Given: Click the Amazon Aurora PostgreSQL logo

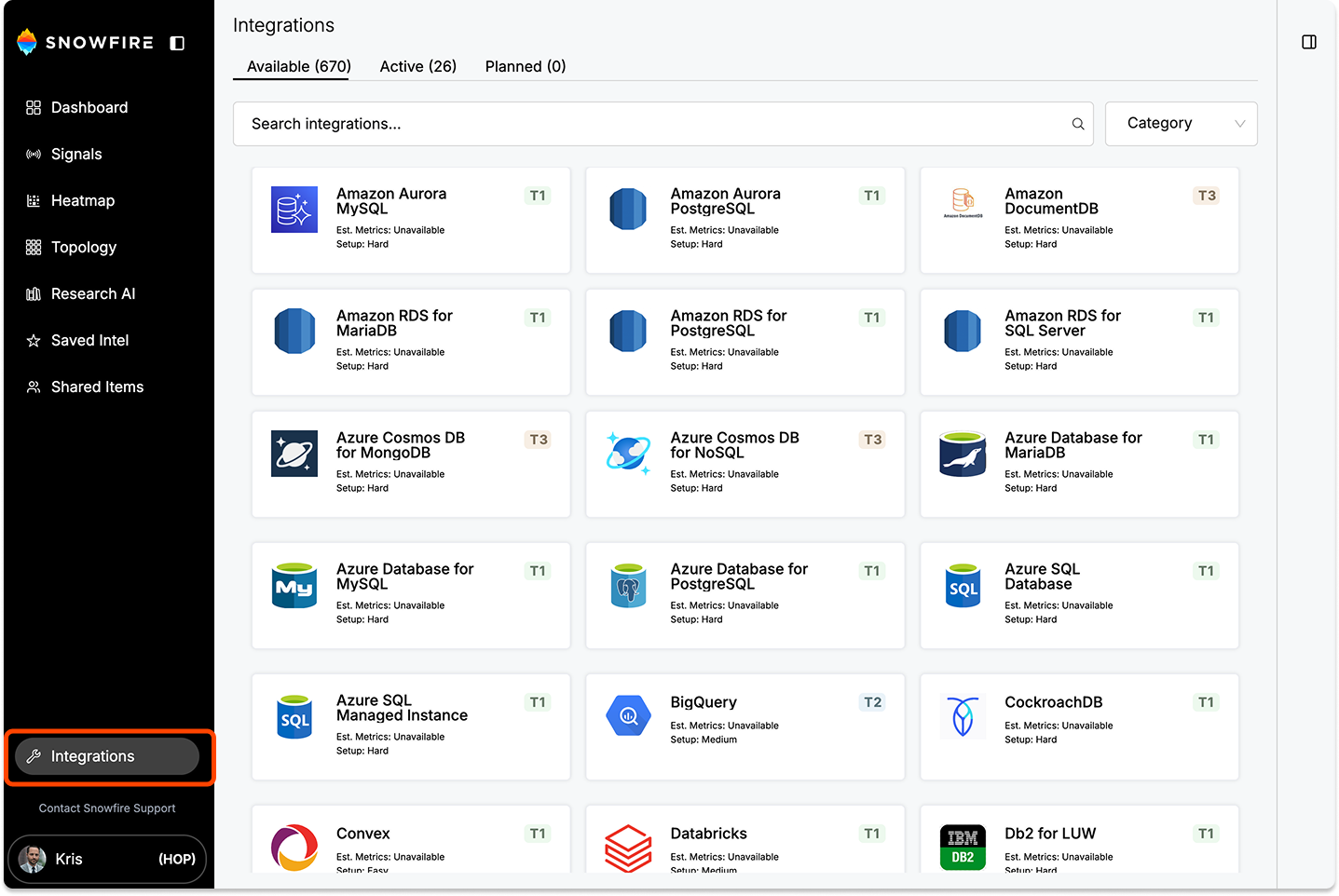Looking at the screenshot, I should click(628, 210).
